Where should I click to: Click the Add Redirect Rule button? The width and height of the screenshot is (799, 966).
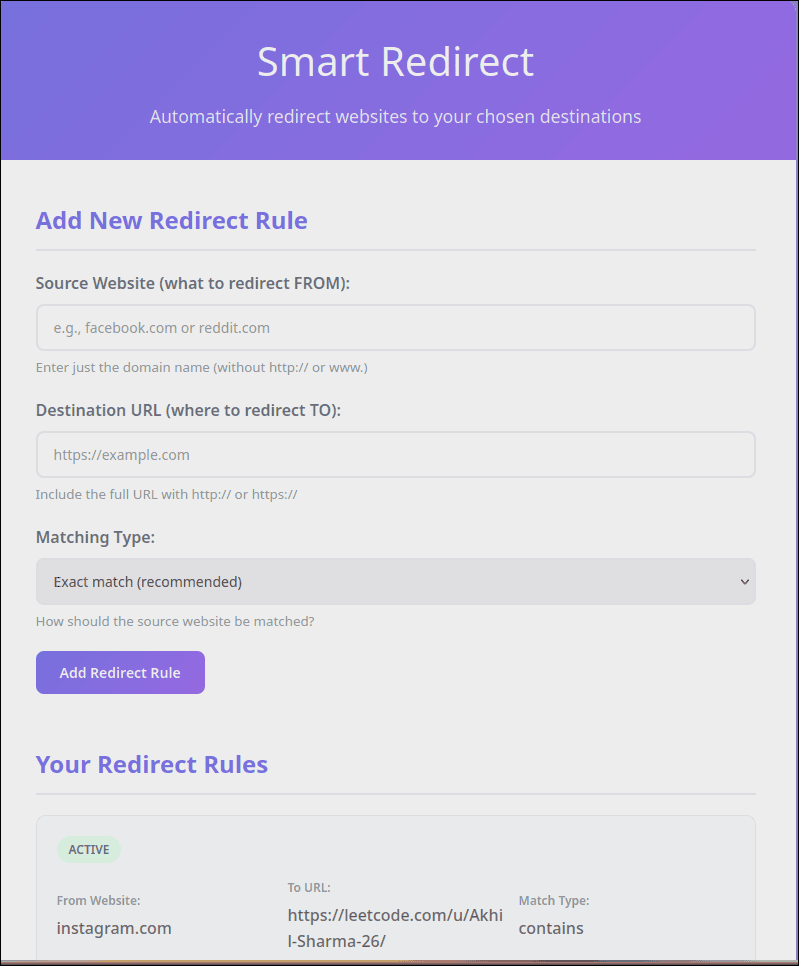coord(120,672)
